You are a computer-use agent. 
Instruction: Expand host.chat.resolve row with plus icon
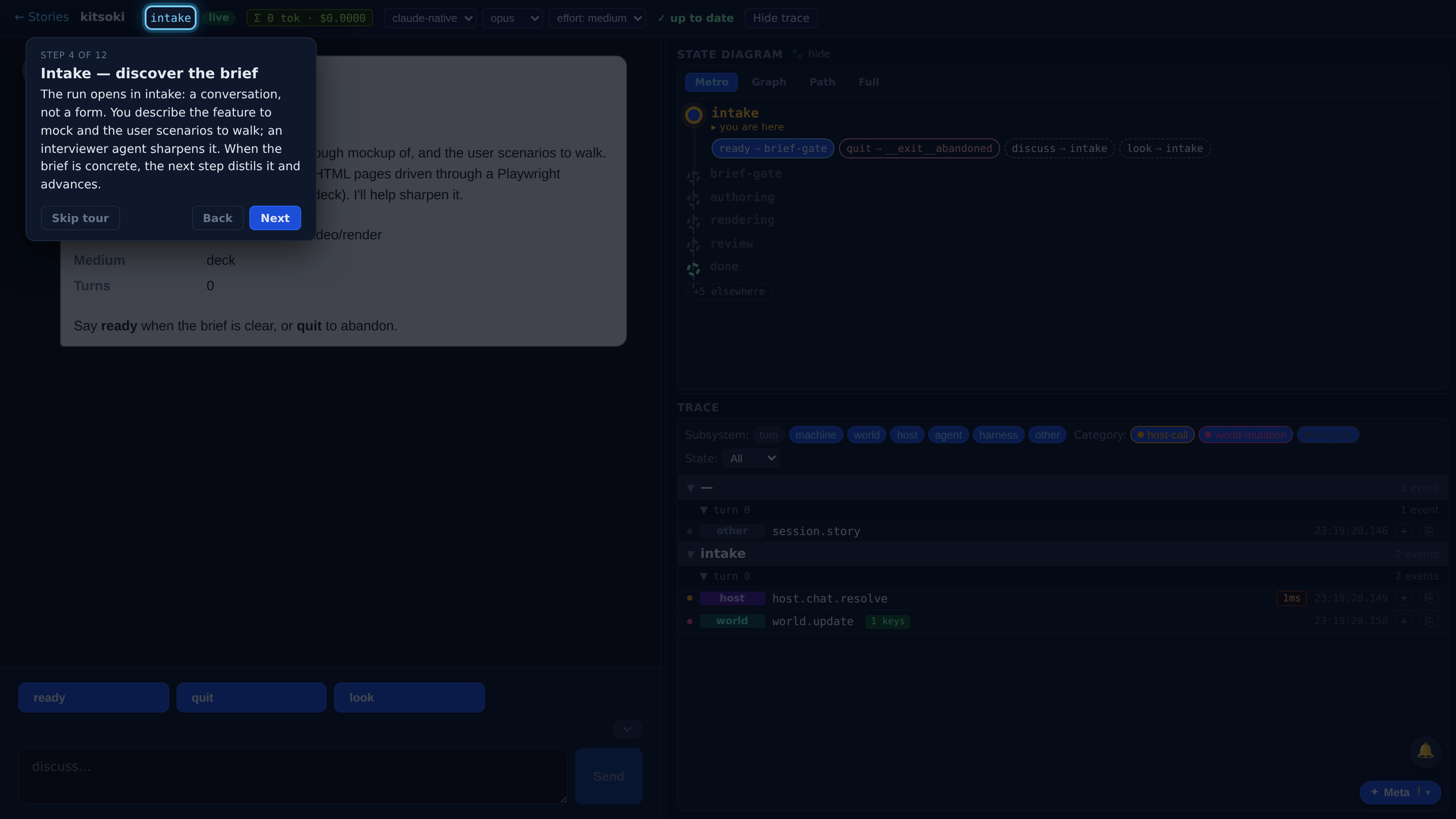pyautogui.click(x=1403, y=598)
